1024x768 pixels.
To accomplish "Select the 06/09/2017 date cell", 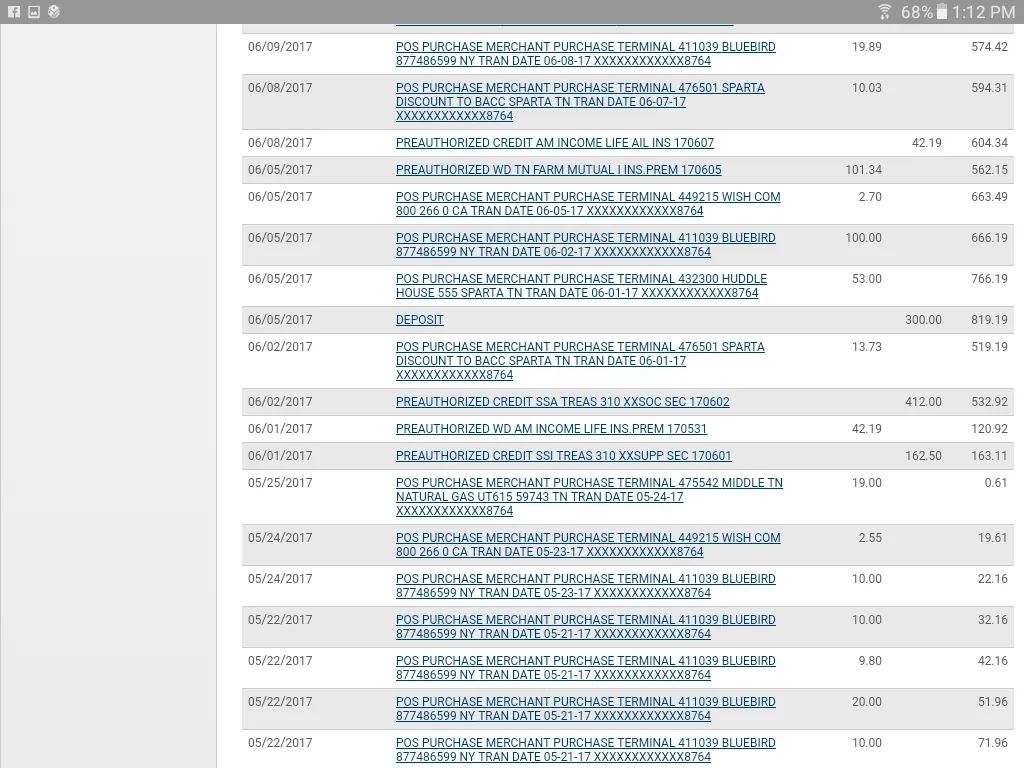I will (280, 47).
